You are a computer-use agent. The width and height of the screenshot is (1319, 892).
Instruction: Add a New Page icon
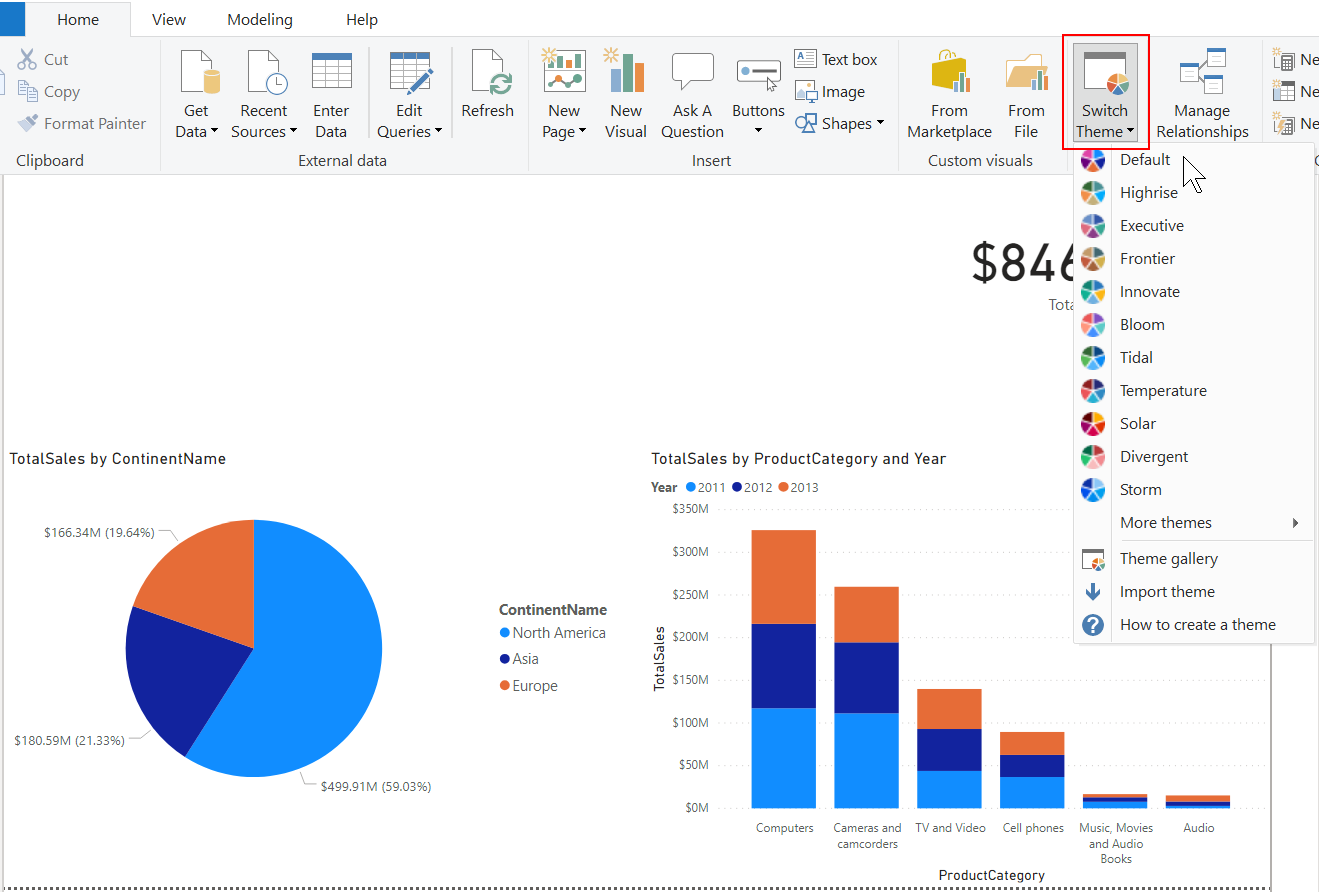[x=563, y=72]
